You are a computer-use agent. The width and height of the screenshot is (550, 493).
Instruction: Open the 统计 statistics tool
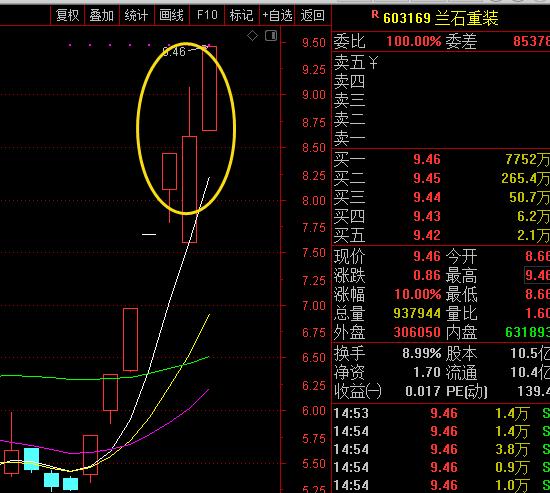tap(136, 15)
